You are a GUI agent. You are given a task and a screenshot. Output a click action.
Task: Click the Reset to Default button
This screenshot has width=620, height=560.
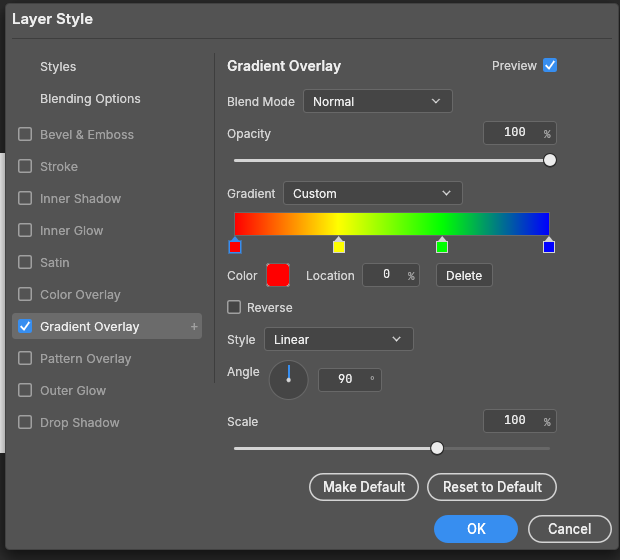pyautogui.click(x=492, y=487)
